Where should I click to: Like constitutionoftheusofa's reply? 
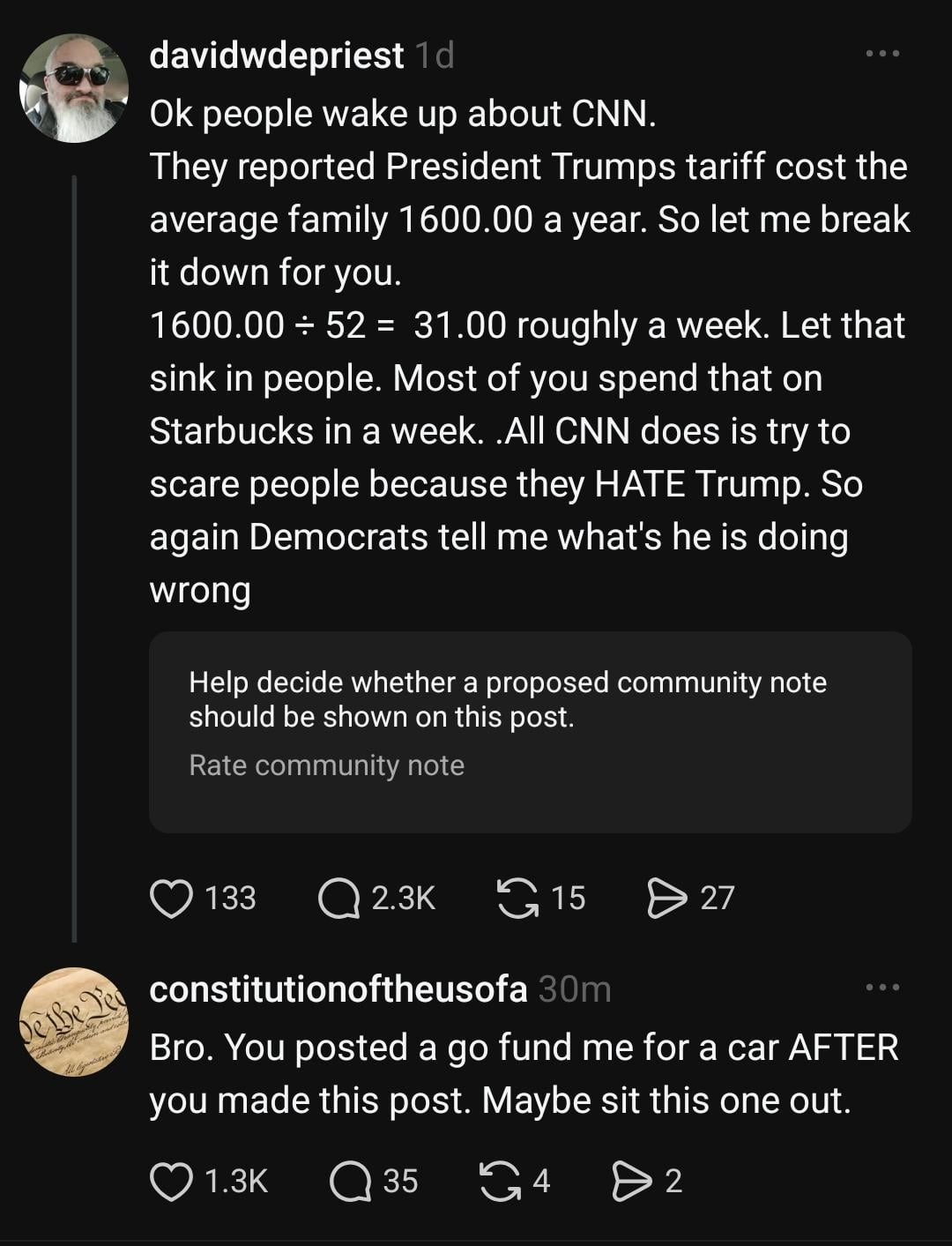pyautogui.click(x=172, y=1182)
